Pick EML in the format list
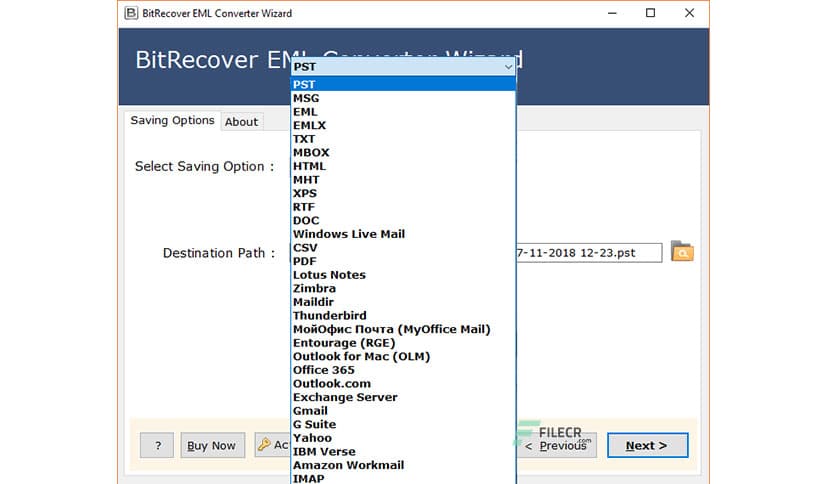Image resolution: width=836 pixels, height=484 pixels. tap(404, 112)
